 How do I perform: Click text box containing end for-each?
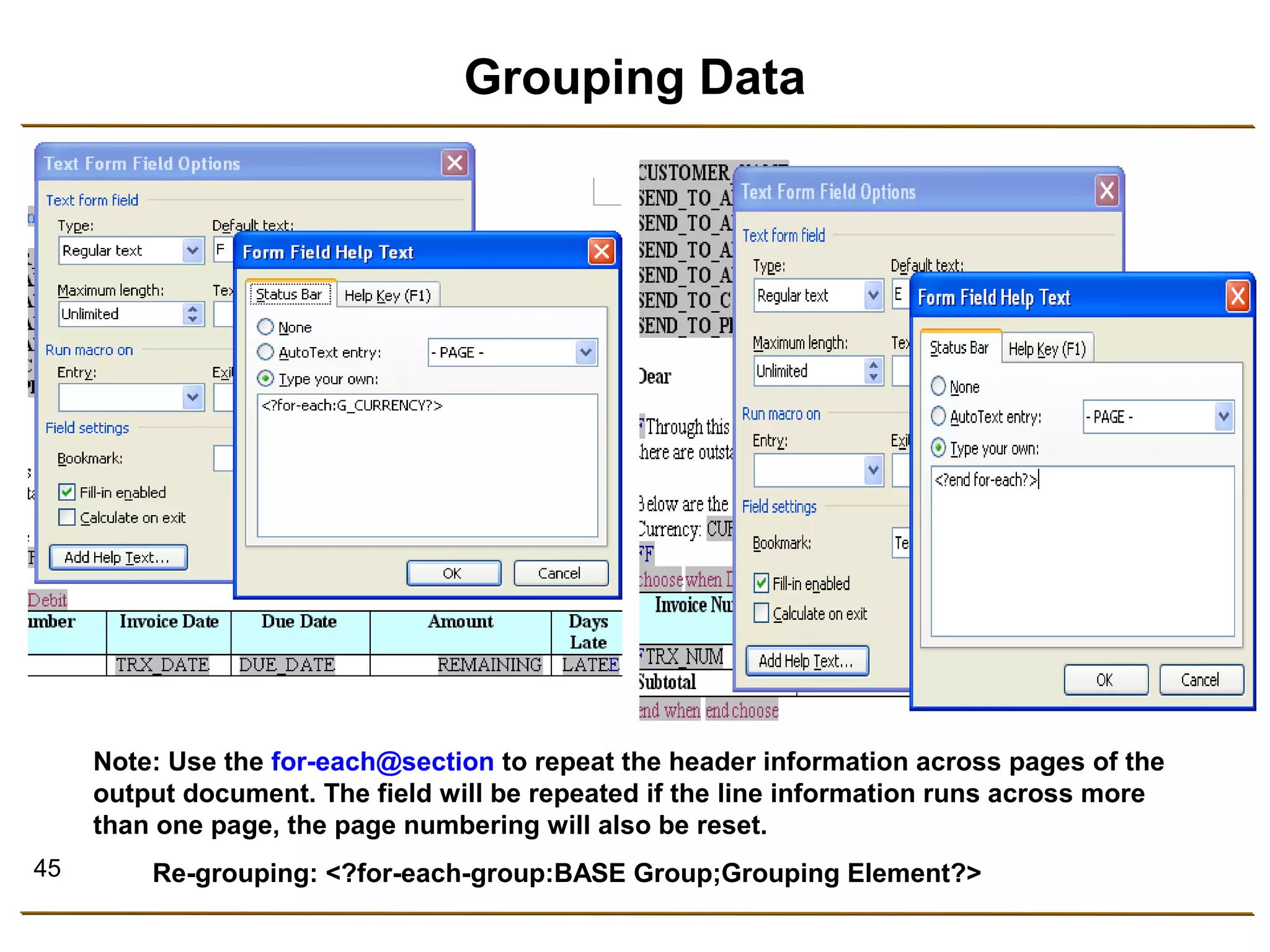1082,551
